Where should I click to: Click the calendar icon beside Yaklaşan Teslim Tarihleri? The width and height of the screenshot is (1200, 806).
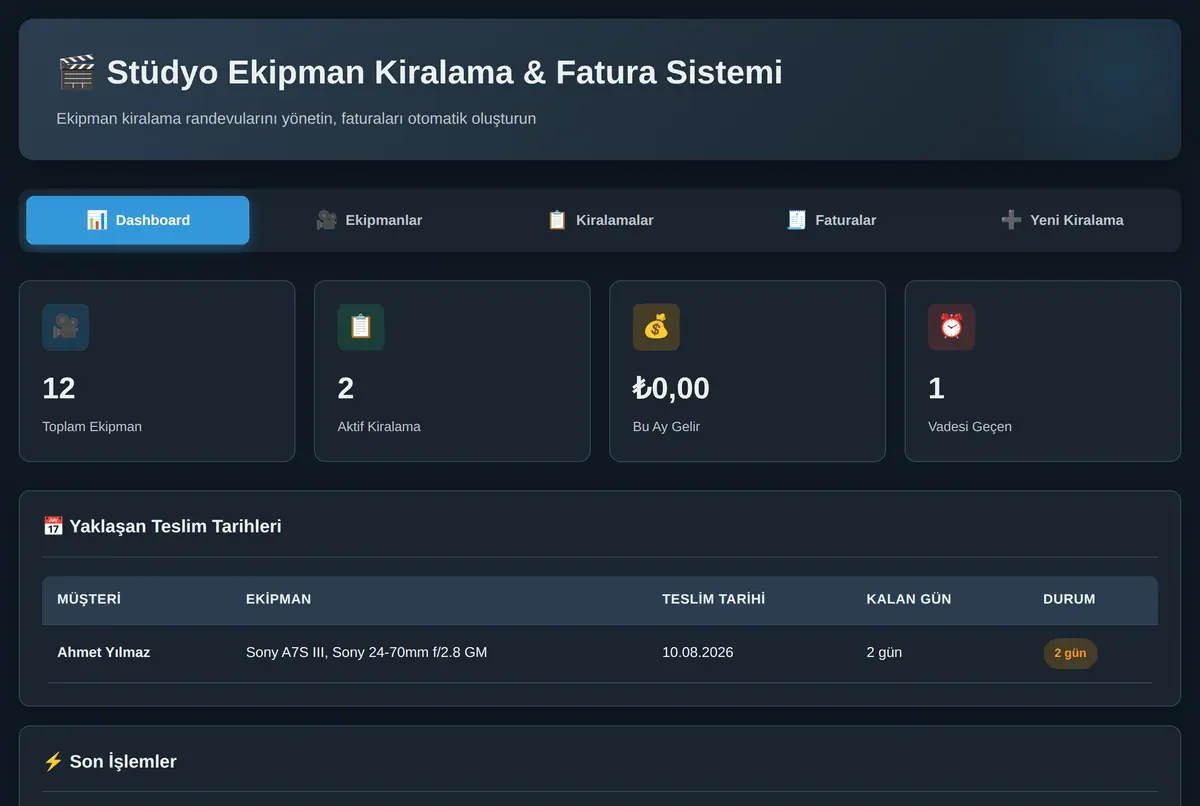click(x=53, y=526)
